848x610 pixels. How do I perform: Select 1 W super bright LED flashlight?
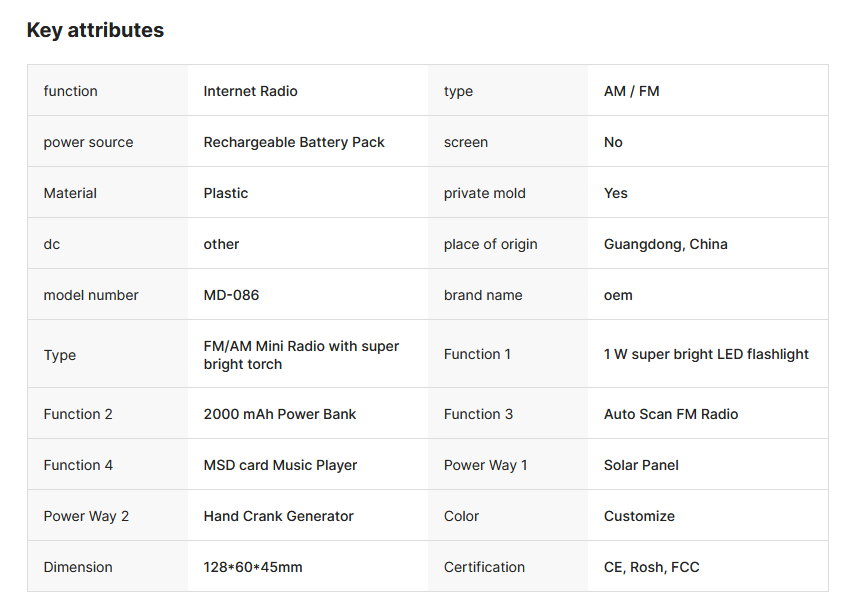(x=706, y=354)
